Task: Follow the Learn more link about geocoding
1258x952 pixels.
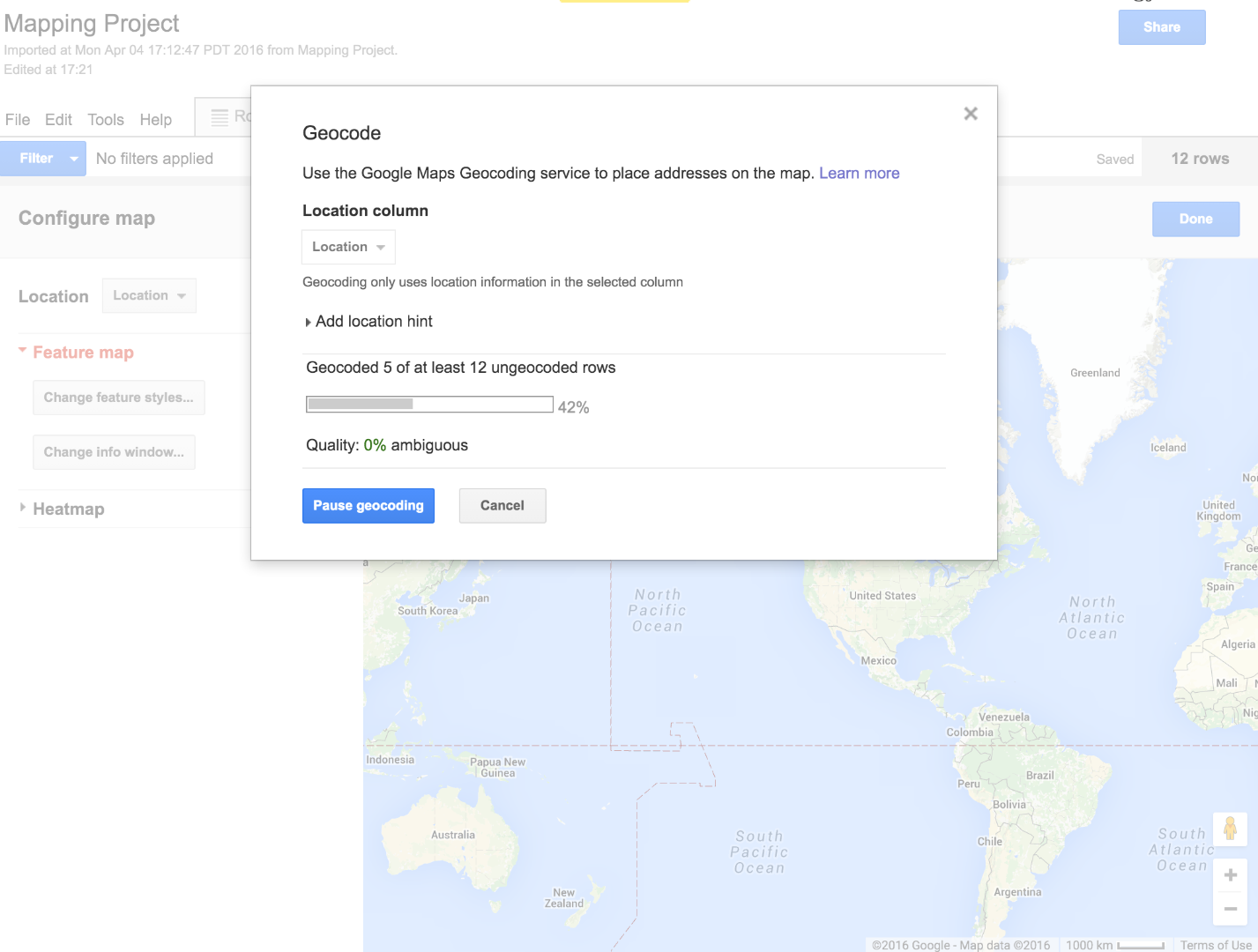Action: (859, 173)
